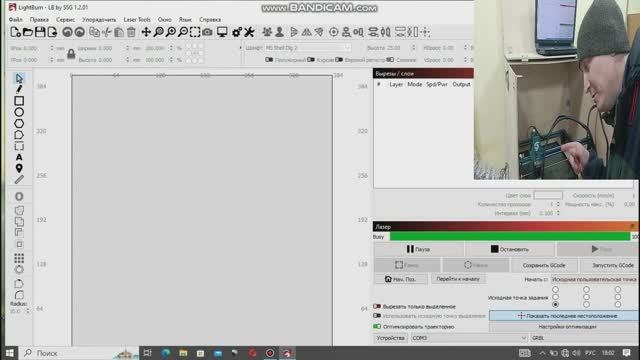Open the 'Начать с' start-from dropdown

[595, 279]
